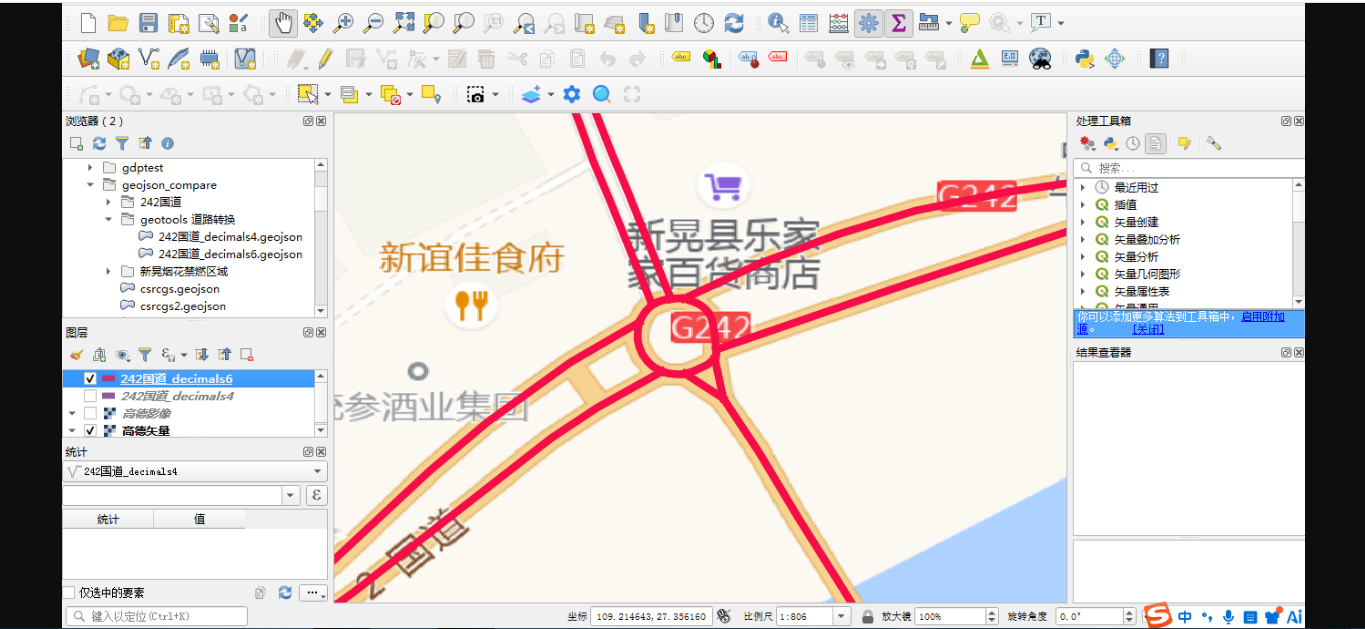Click the locator bar 键入以定位 field
The height and width of the screenshot is (629, 1365).
click(157, 616)
